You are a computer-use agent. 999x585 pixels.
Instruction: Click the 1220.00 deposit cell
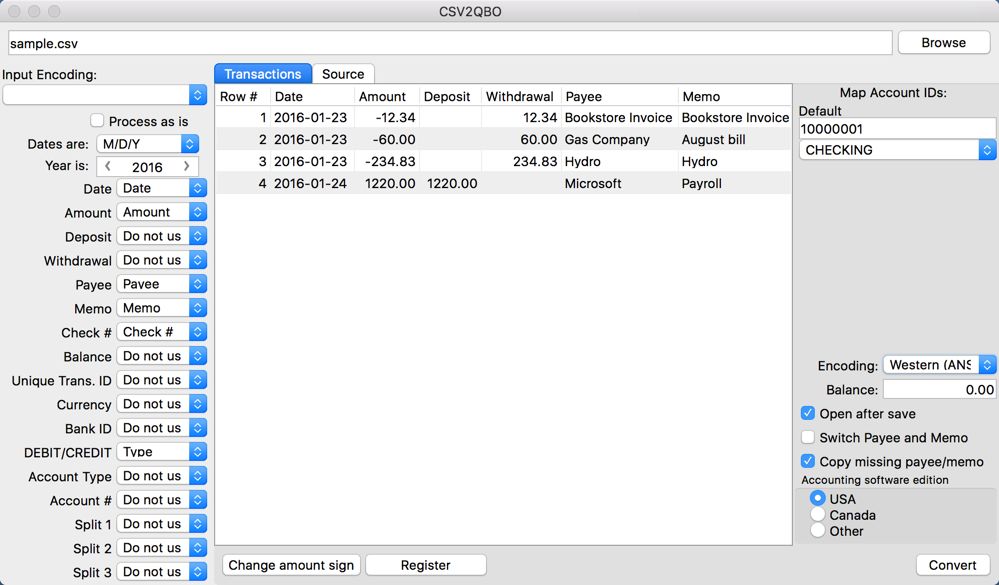pyautogui.click(x=450, y=184)
